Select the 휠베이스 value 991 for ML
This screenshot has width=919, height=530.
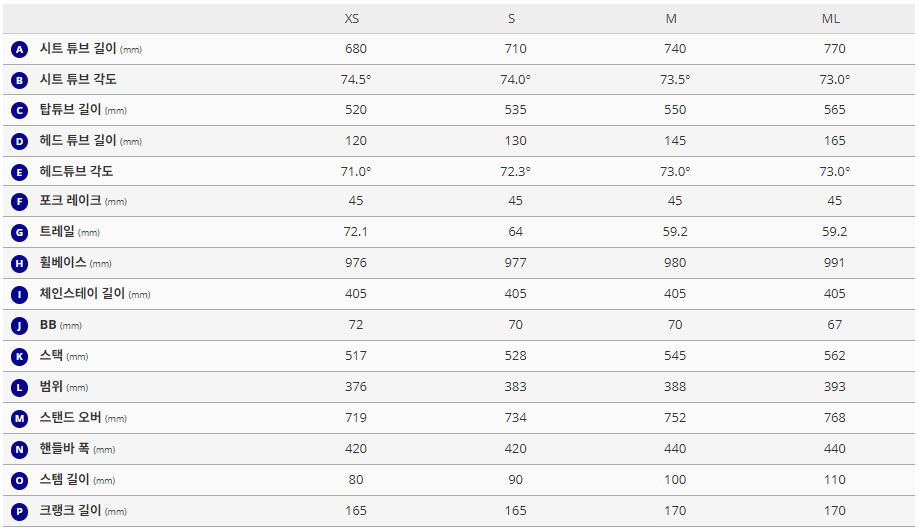coord(834,263)
